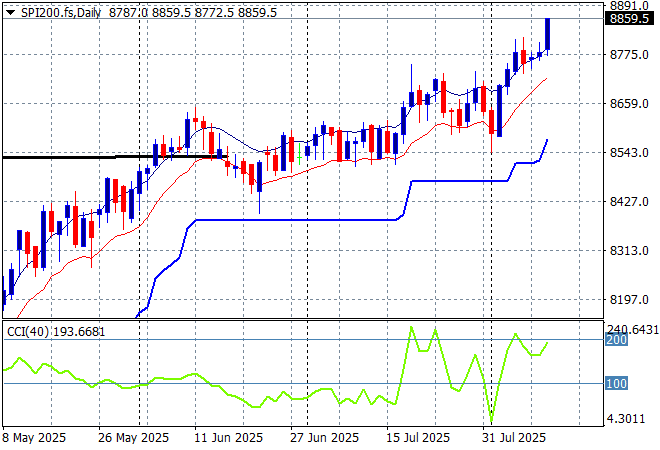
Task: Click the CCI(40) indicator label
Action: click(53, 331)
